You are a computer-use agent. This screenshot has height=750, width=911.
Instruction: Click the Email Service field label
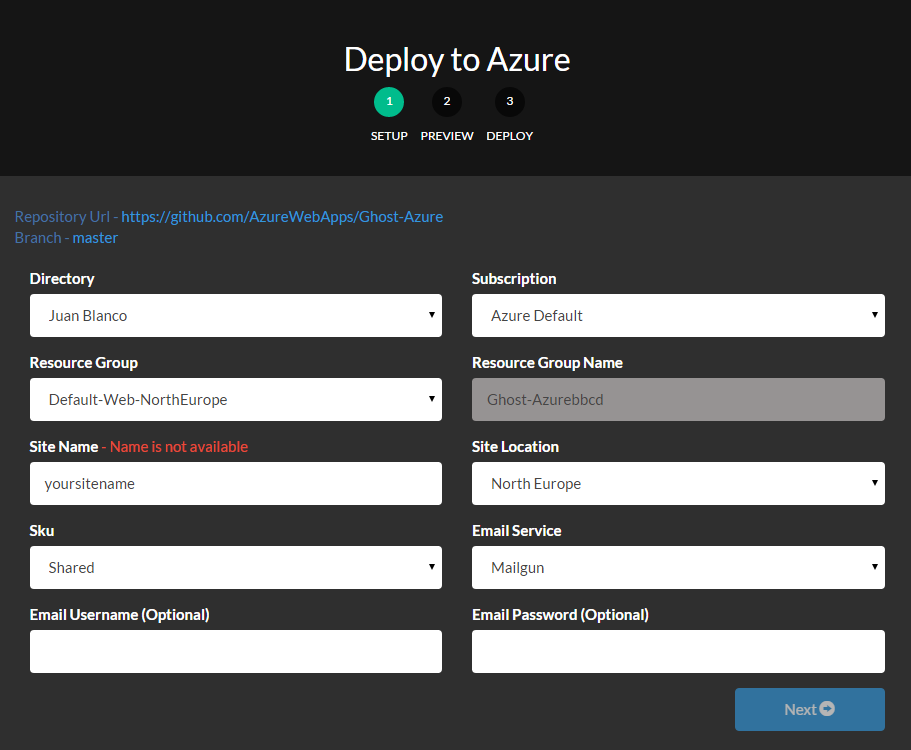point(517,531)
